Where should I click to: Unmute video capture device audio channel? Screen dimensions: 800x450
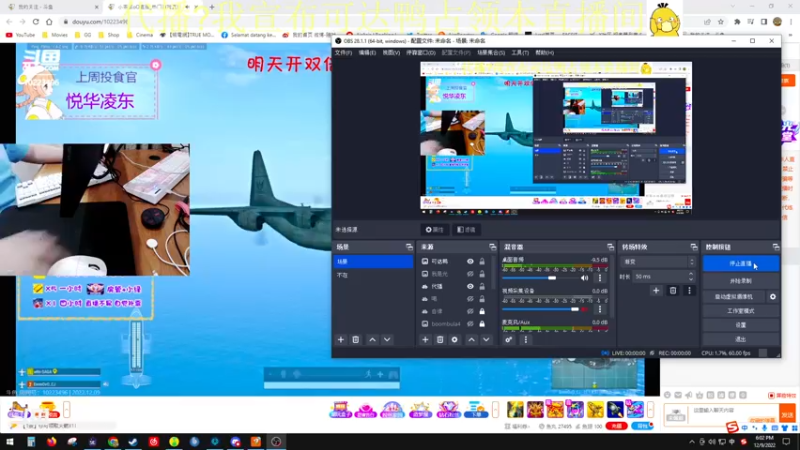click(x=585, y=309)
